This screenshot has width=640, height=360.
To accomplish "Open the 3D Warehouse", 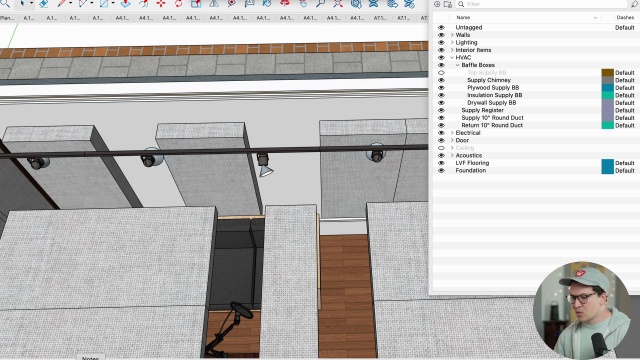I will (x=356, y=4).
